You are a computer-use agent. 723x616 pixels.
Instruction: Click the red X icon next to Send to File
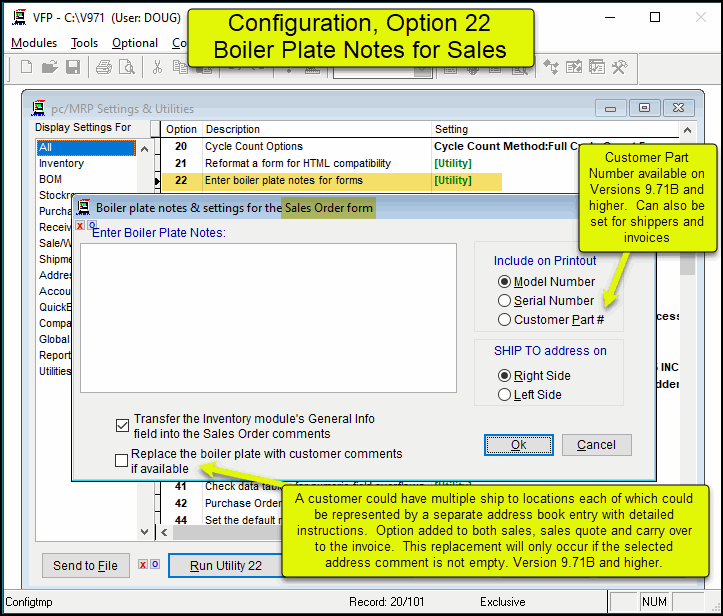(x=143, y=564)
